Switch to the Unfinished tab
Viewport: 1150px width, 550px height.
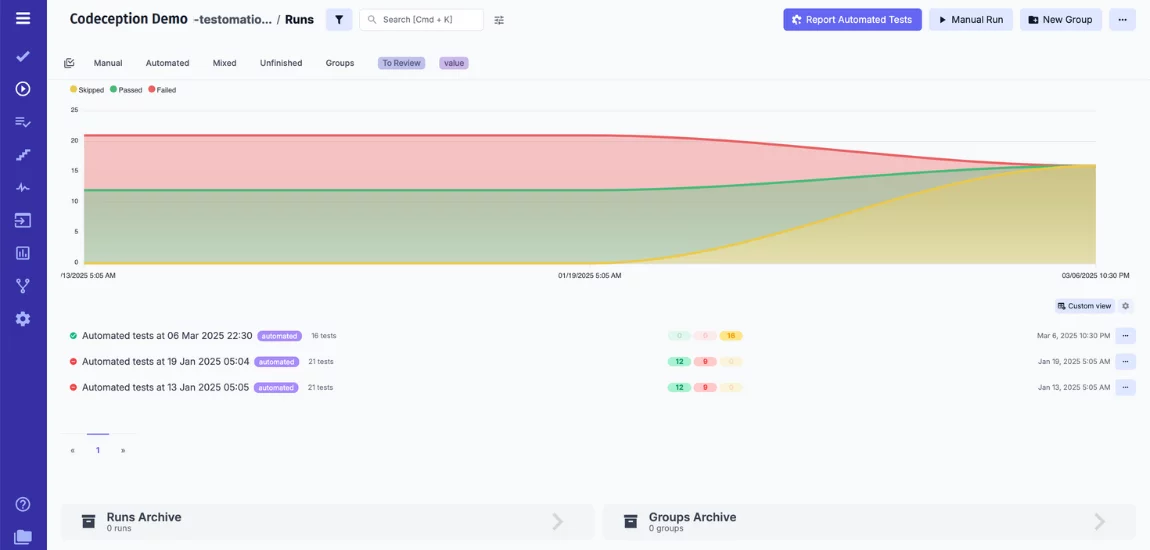[281, 63]
